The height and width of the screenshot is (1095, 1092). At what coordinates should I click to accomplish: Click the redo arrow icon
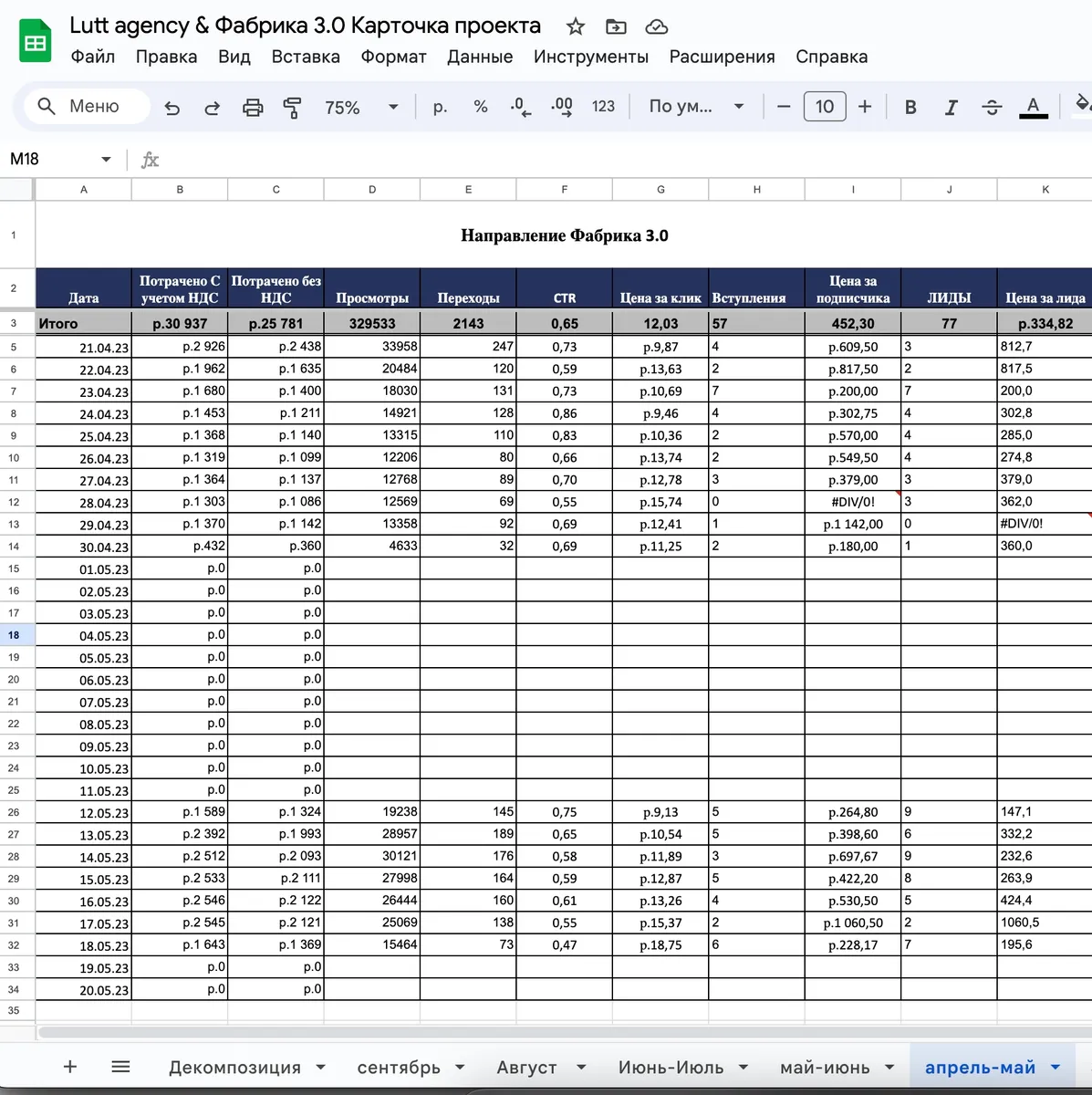tap(212, 108)
